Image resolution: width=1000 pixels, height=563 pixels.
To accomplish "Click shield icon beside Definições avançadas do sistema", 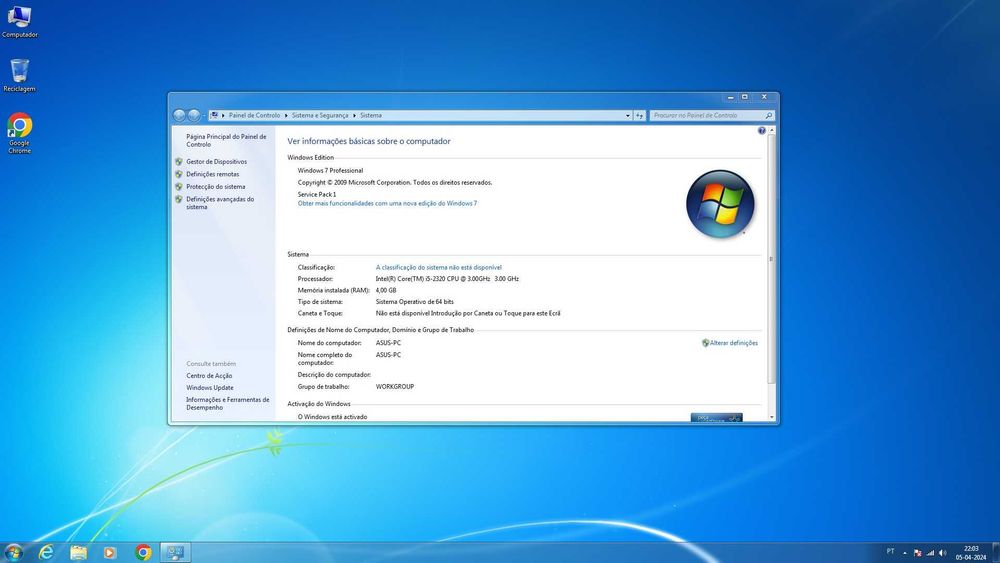I will pyautogui.click(x=179, y=199).
